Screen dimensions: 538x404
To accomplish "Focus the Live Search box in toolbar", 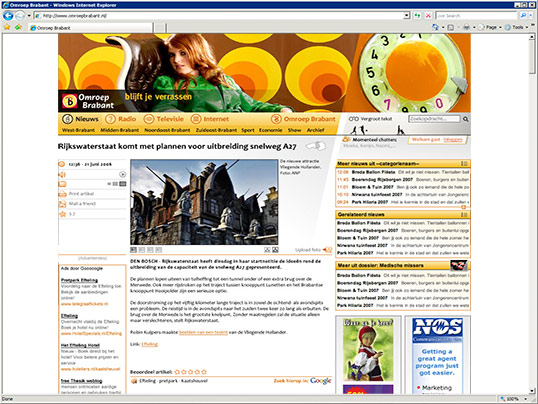I will tap(477, 15).
